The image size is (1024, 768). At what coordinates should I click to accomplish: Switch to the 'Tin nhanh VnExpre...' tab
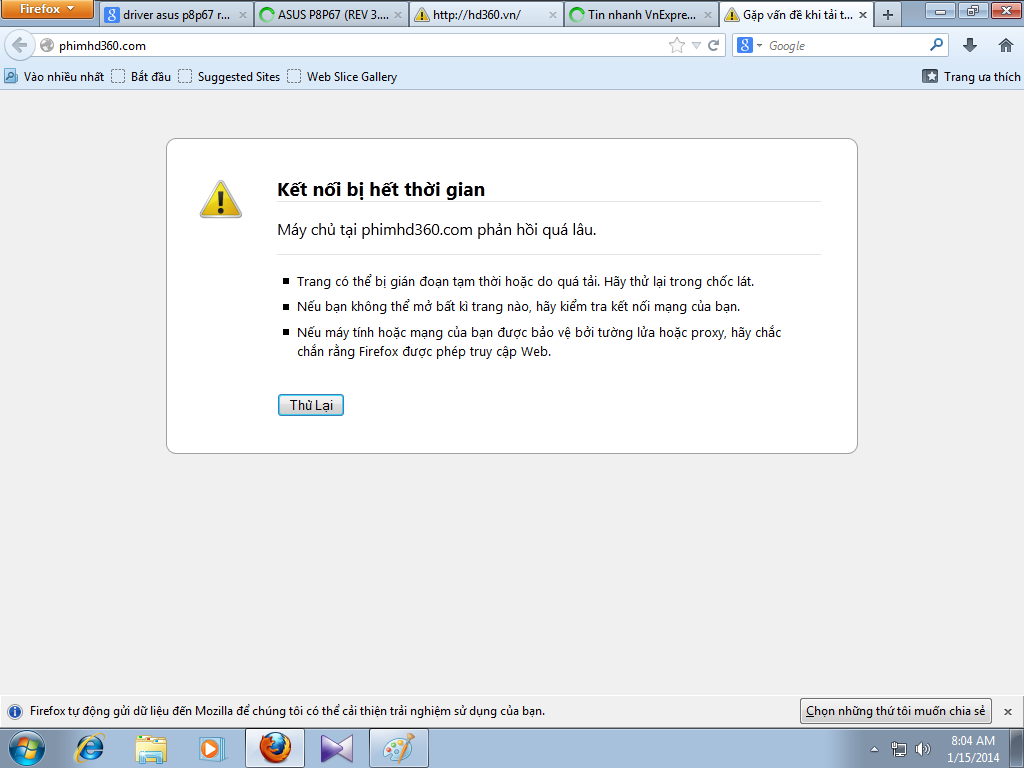coord(641,14)
